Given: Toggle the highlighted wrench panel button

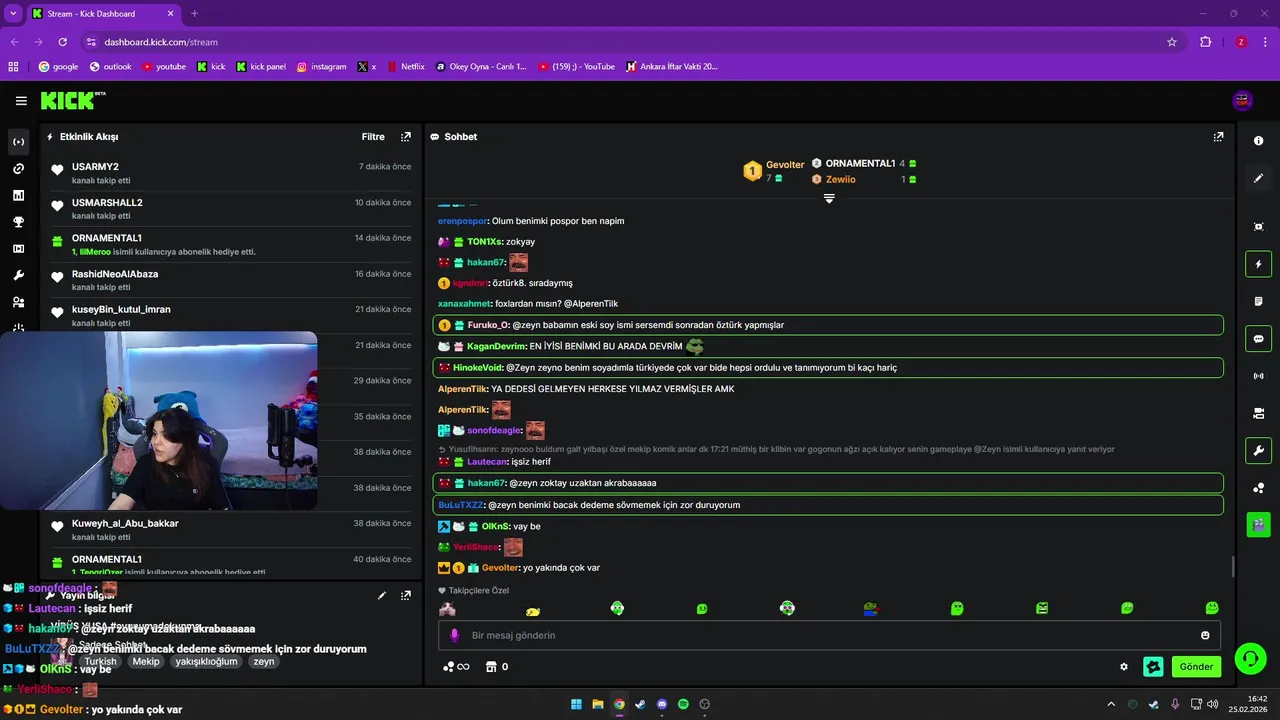Looking at the screenshot, I should point(1258,450).
